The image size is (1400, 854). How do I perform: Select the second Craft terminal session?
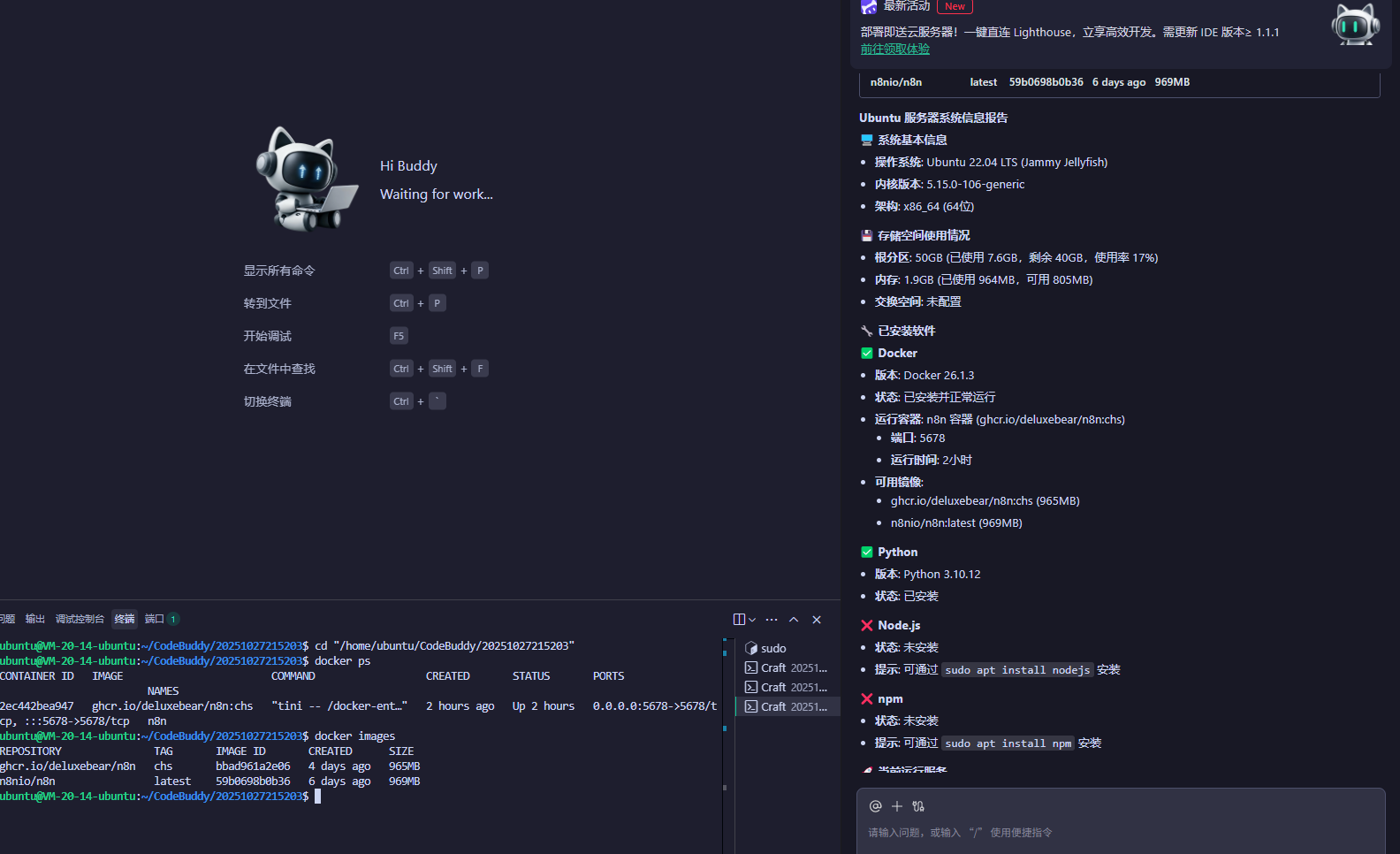pos(787,687)
